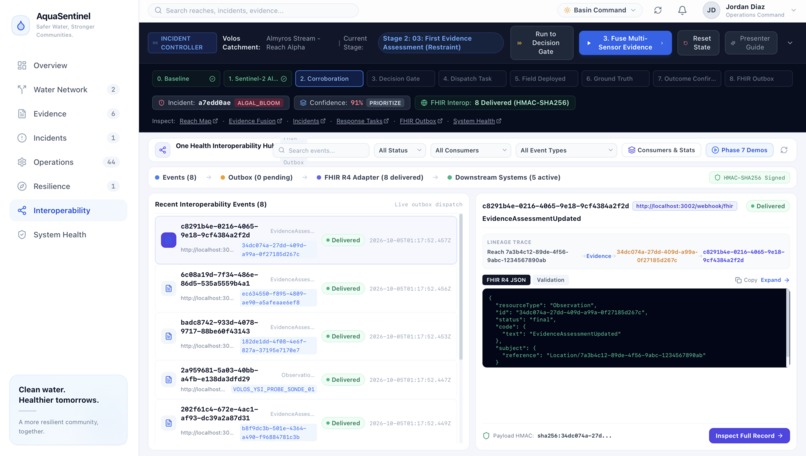This screenshot has height=456, width=806.
Task: Select stage 2. Corroboration
Action: (329, 79)
